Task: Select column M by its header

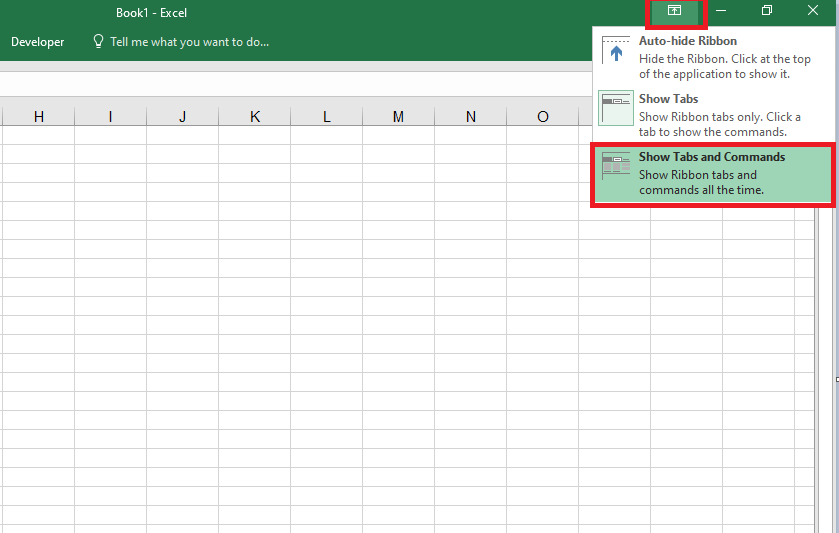Action: pos(398,117)
